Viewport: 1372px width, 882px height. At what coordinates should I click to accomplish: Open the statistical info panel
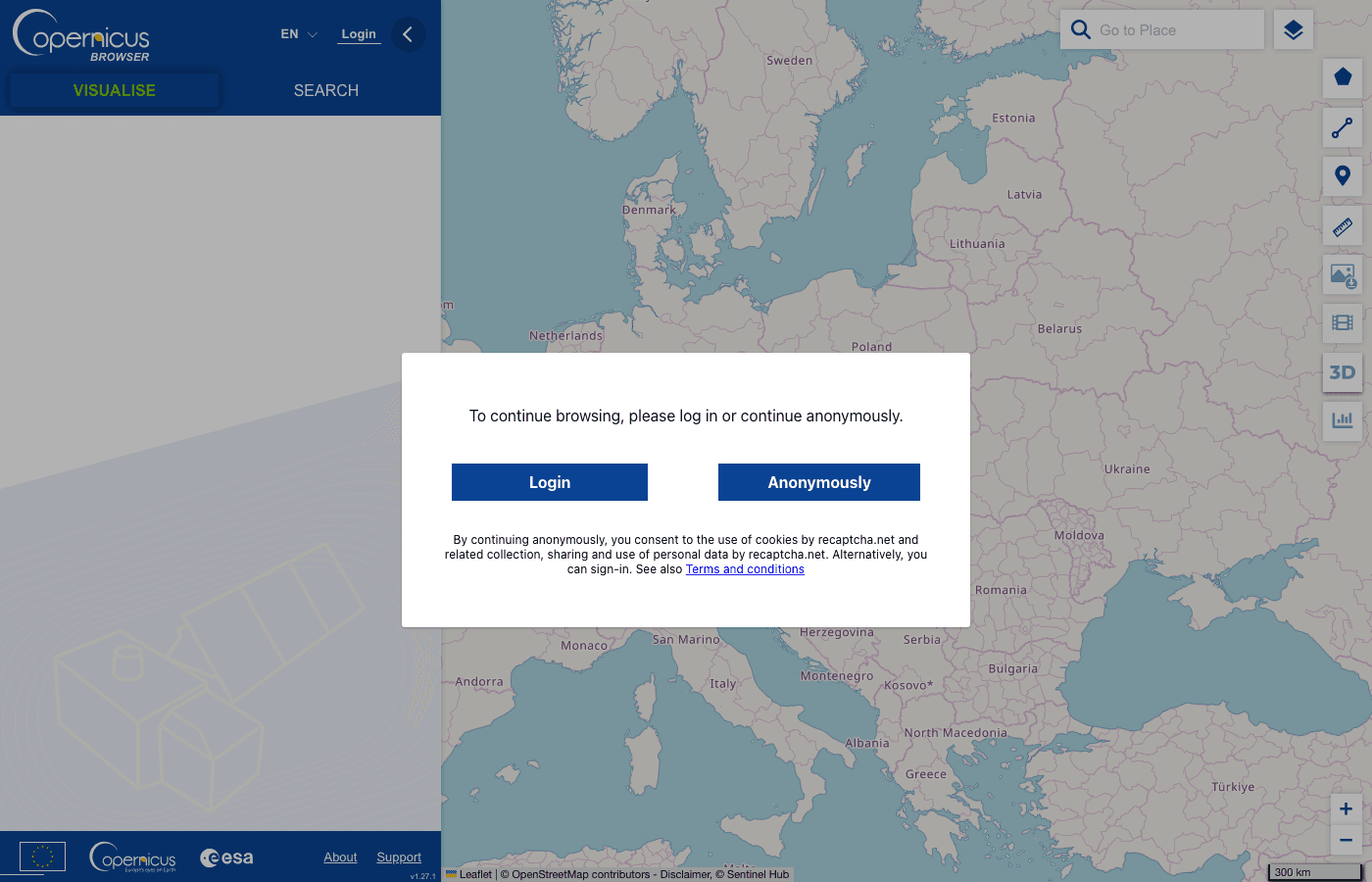[x=1343, y=420]
